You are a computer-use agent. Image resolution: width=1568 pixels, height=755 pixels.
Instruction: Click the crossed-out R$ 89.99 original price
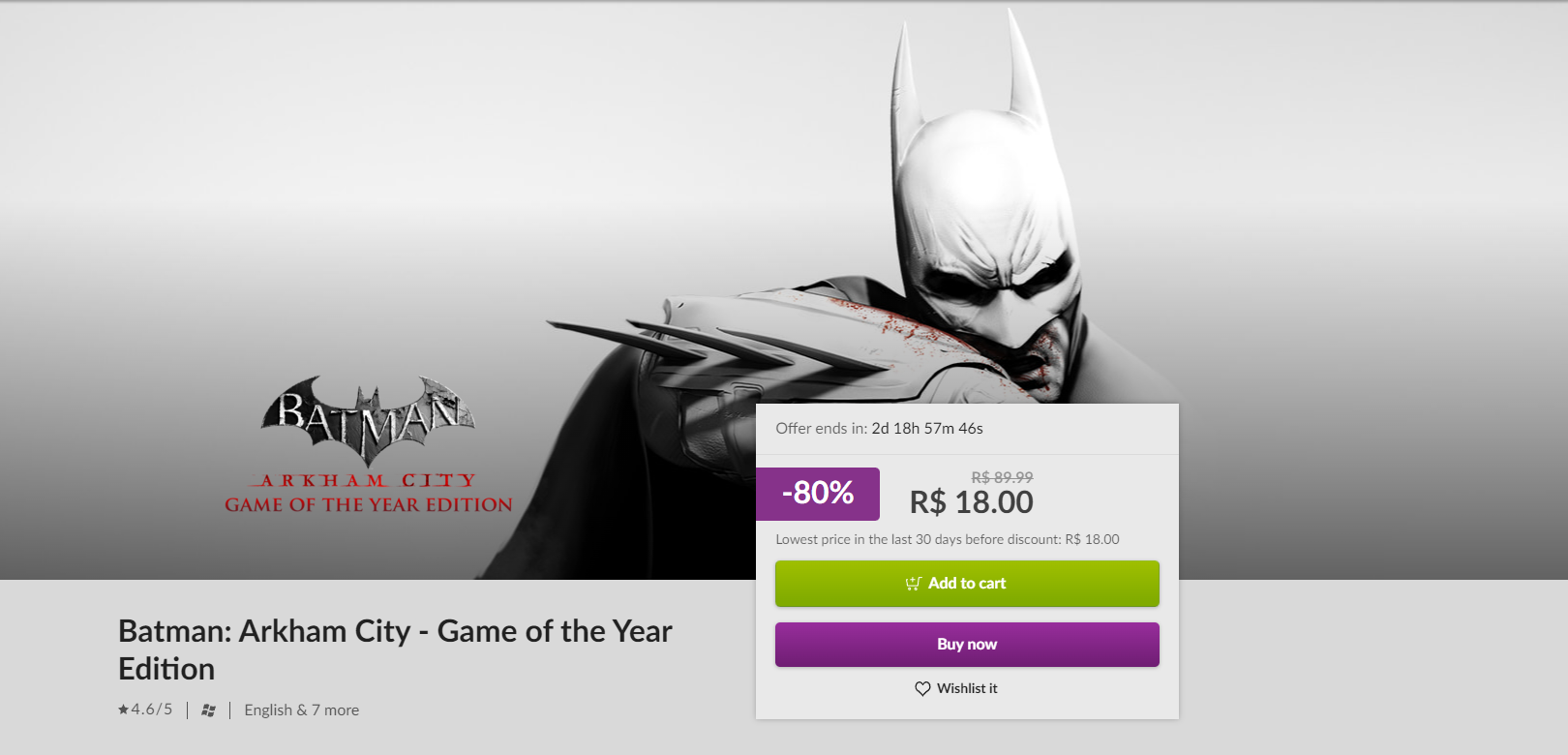1002,477
